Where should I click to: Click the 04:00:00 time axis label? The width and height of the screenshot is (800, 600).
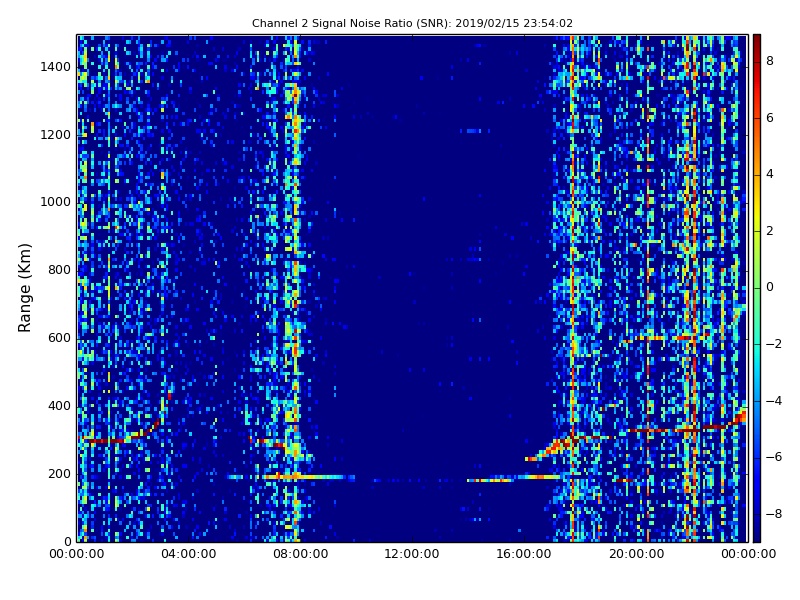click(x=189, y=554)
